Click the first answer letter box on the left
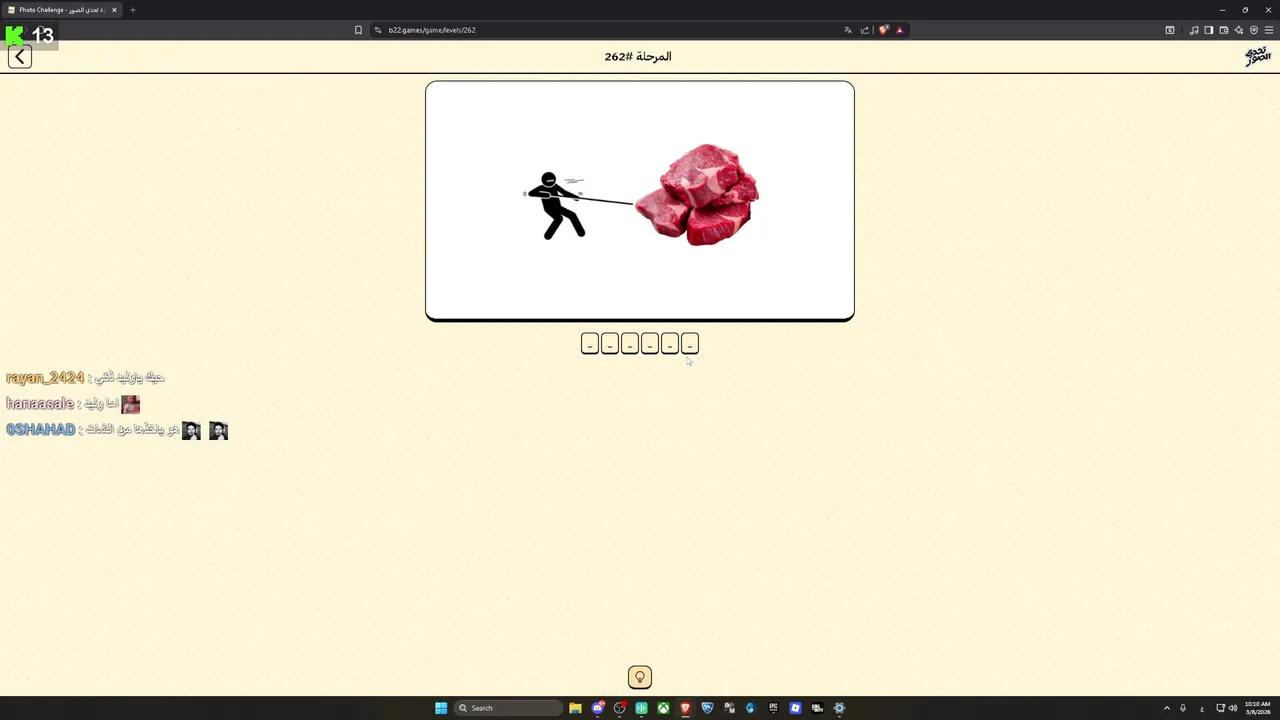This screenshot has height=720, width=1280. point(590,344)
